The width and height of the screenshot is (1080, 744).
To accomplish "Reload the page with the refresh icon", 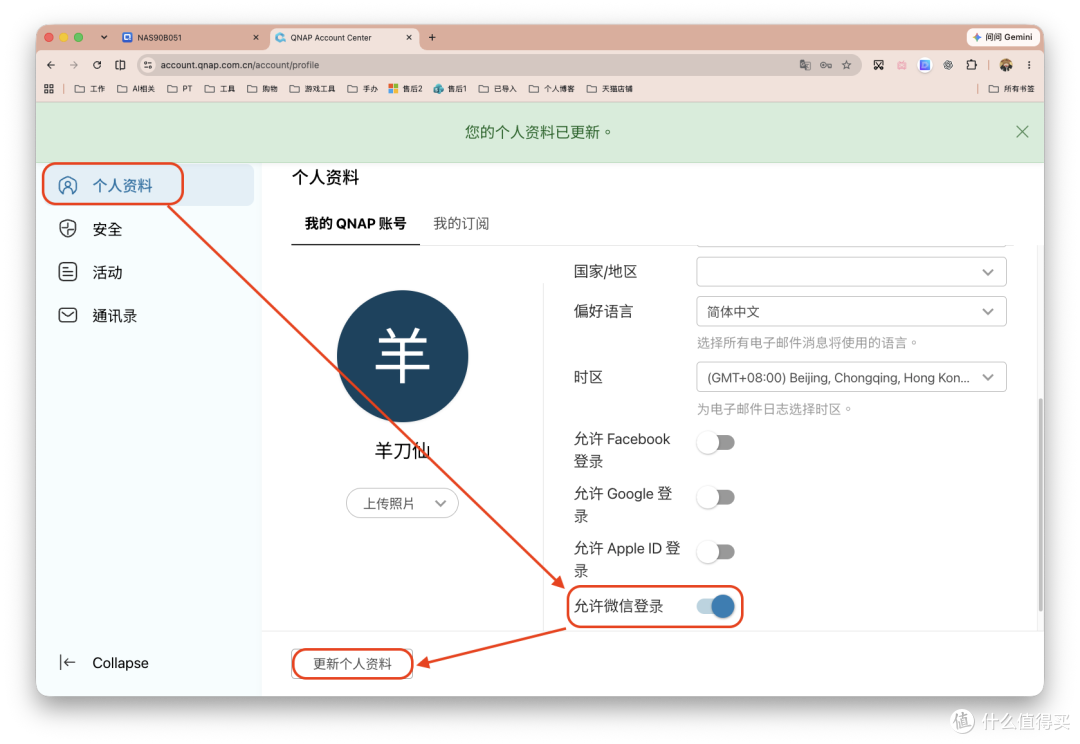I will pyautogui.click(x=97, y=65).
